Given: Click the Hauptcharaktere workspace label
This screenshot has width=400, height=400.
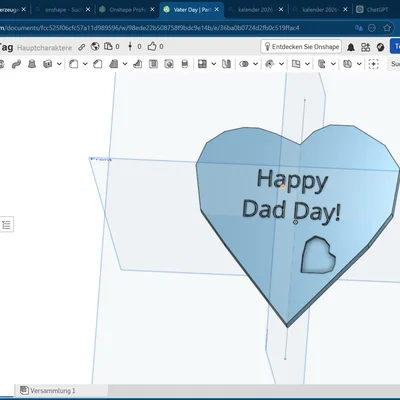Looking at the screenshot, I should click(45, 48).
